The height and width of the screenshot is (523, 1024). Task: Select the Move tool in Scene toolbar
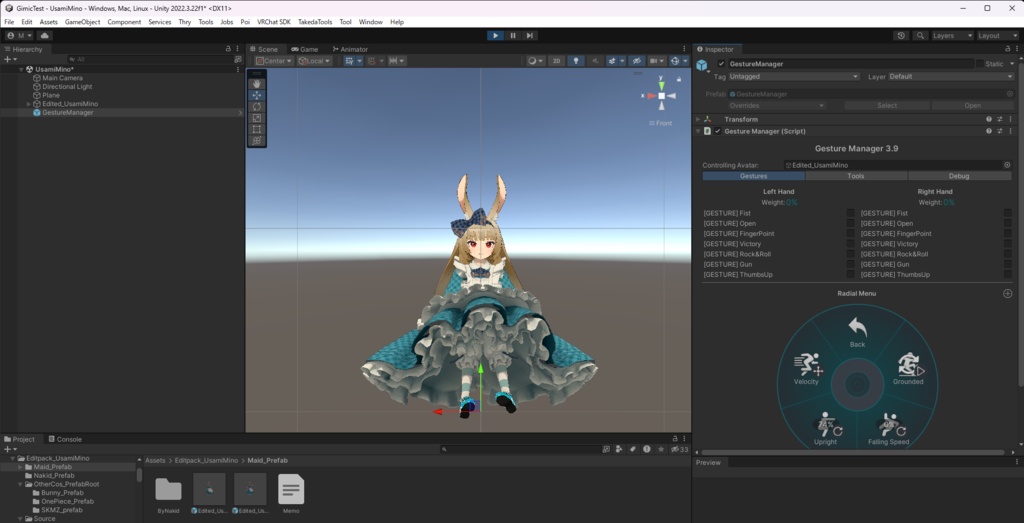pos(257,95)
